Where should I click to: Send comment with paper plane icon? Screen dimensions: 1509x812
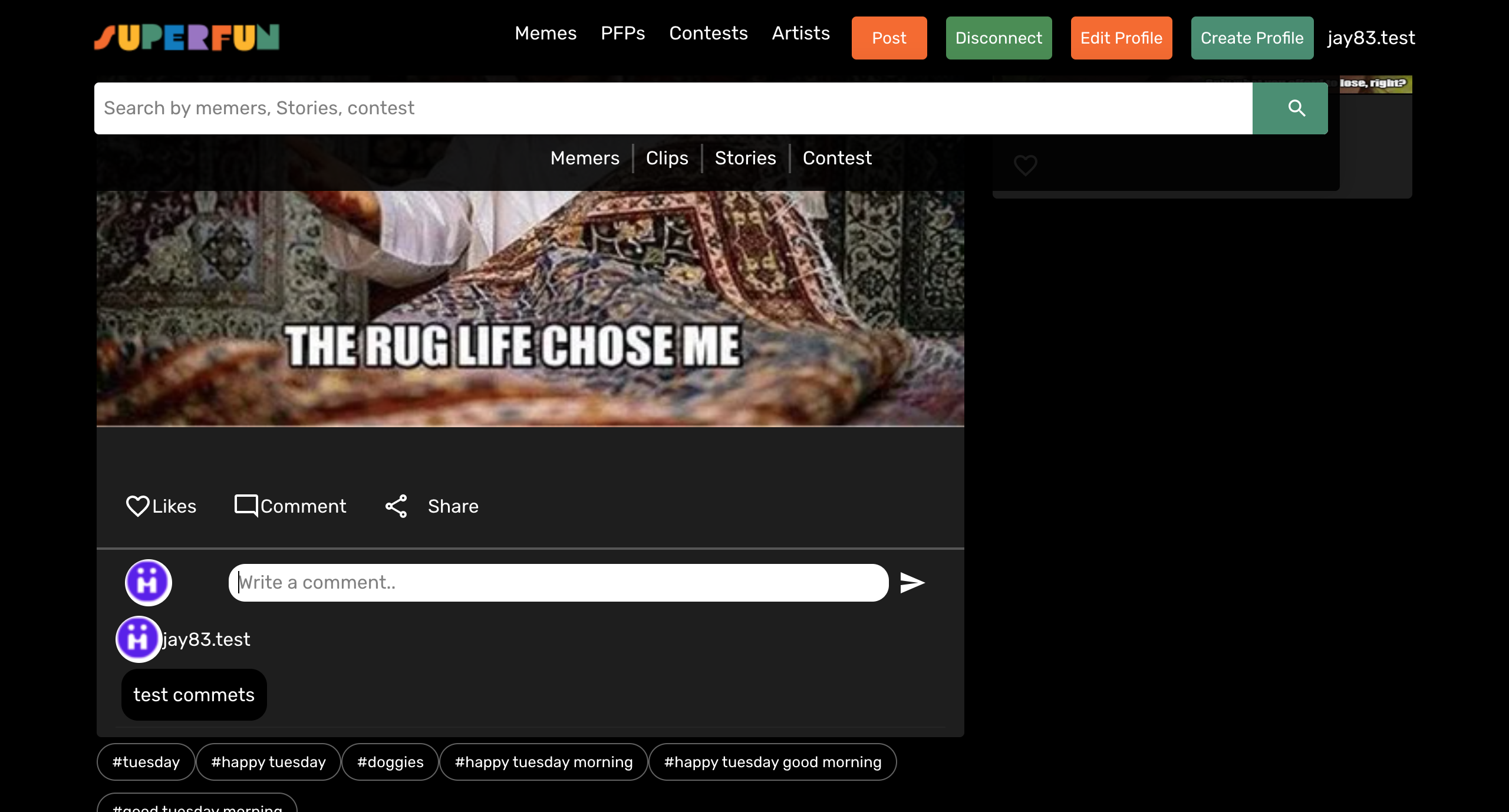(x=912, y=583)
